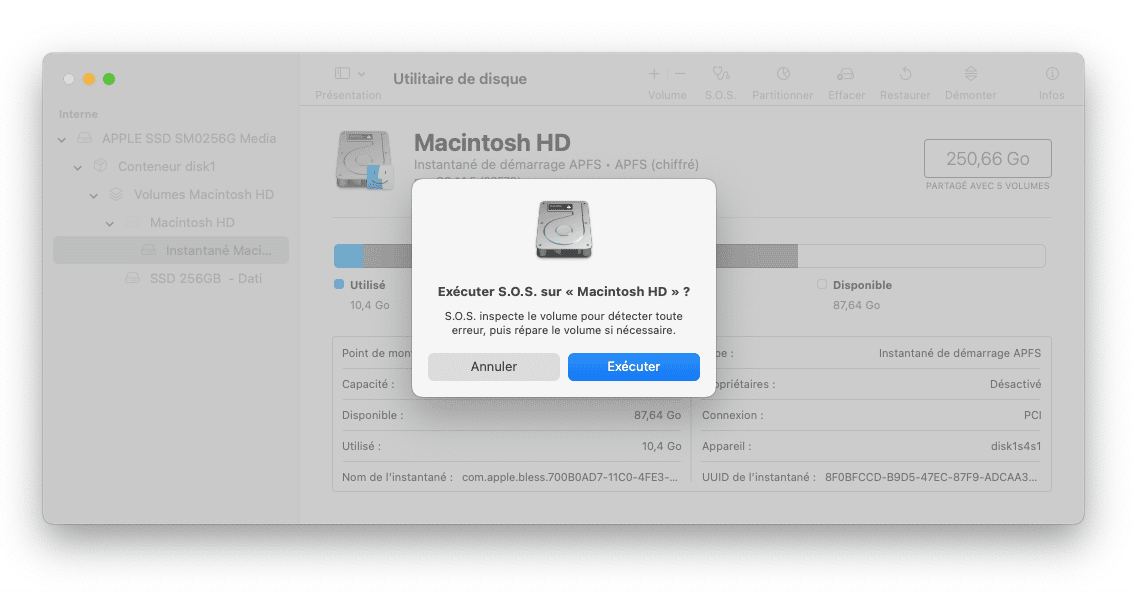Collapse the Volumes Macintosh HD chevron
The image size is (1131, 593).
click(x=94, y=196)
